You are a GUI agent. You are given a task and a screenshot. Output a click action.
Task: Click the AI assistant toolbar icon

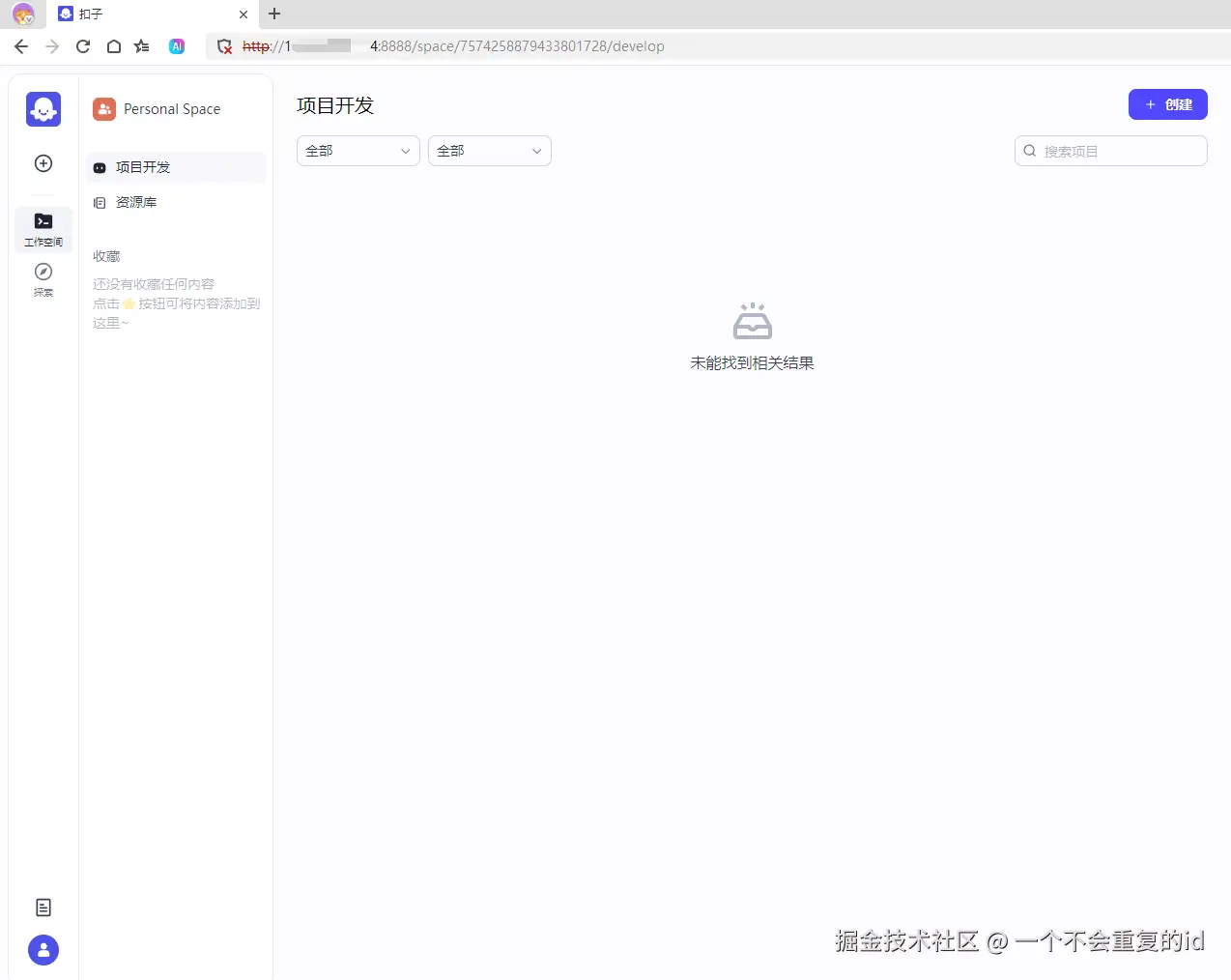click(177, 46)
